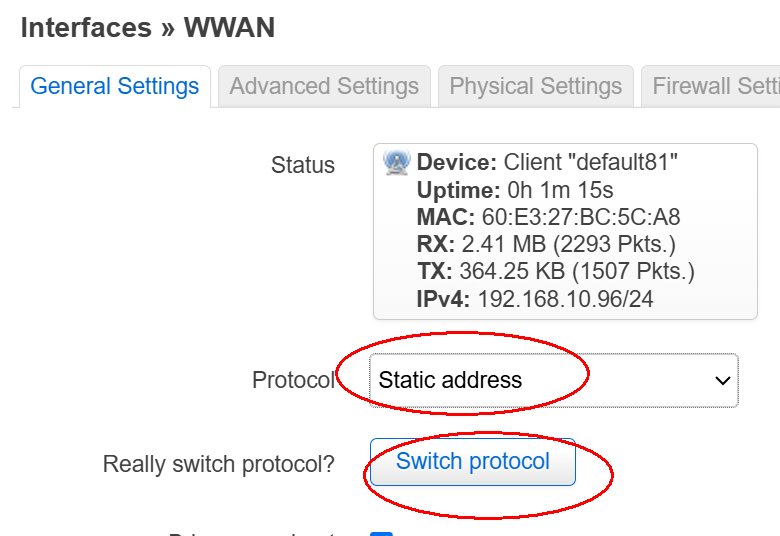Open the Protocol select showing Static address
The image size is (780, 536).
point(554,380)
